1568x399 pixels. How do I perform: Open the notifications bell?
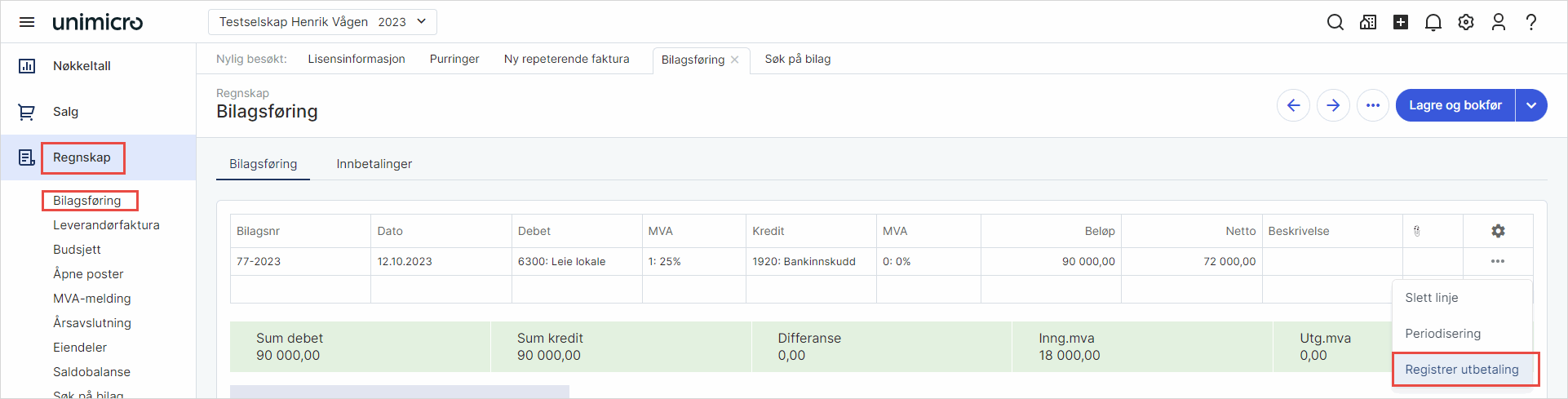pos(1433,22)
